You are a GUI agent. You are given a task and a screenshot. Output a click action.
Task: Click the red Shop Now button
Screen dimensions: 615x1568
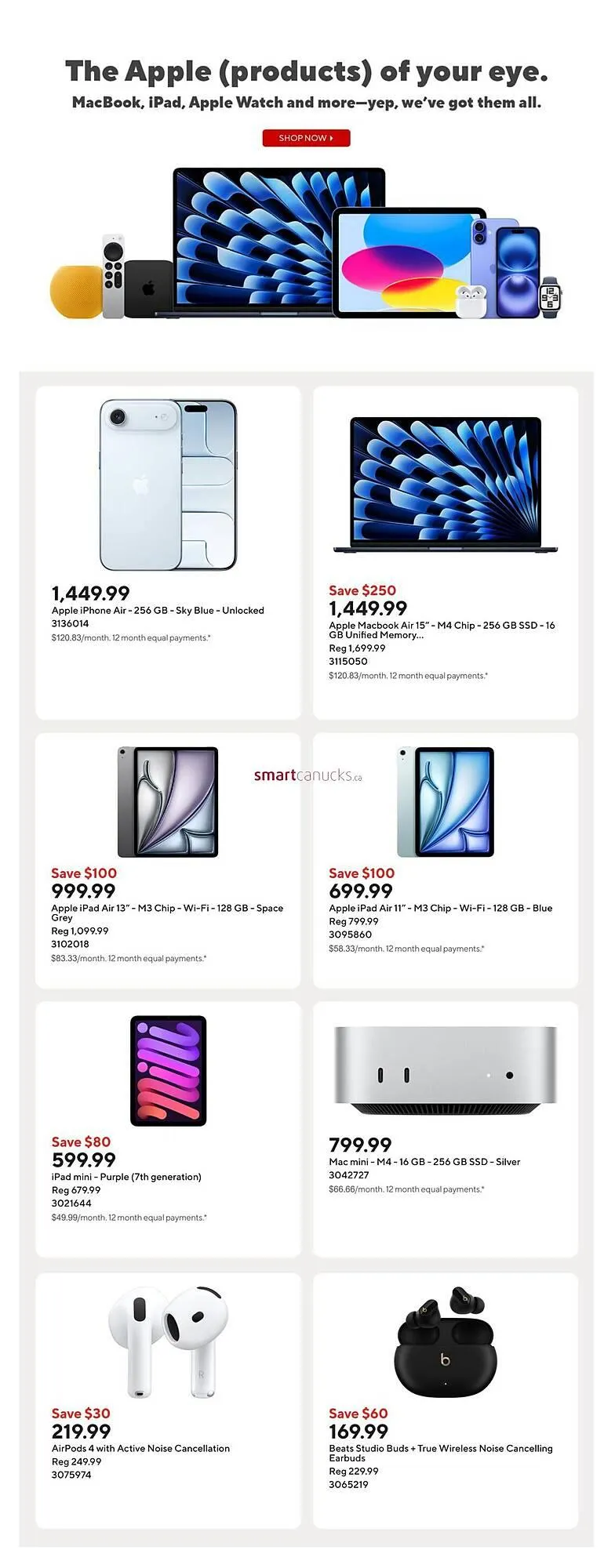306,138
